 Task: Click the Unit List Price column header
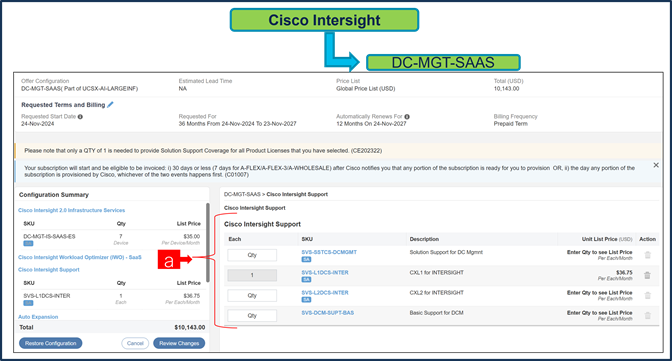(607, 239)
